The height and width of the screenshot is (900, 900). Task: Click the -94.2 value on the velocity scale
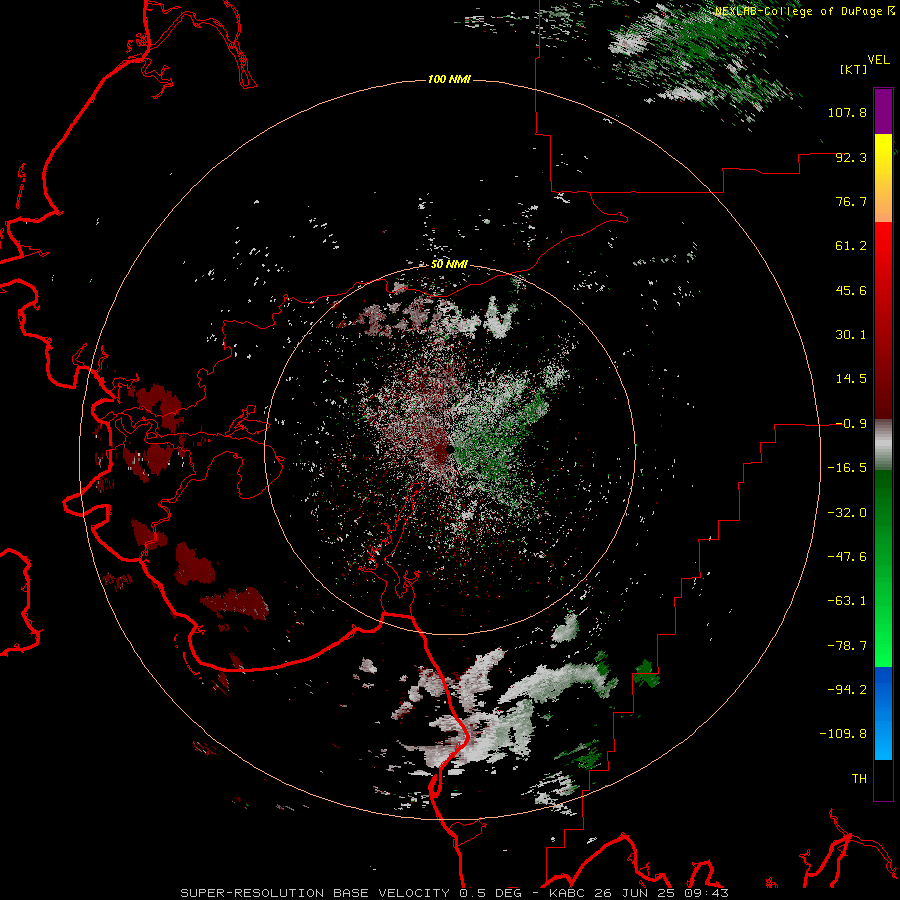[x=847, y=689]
